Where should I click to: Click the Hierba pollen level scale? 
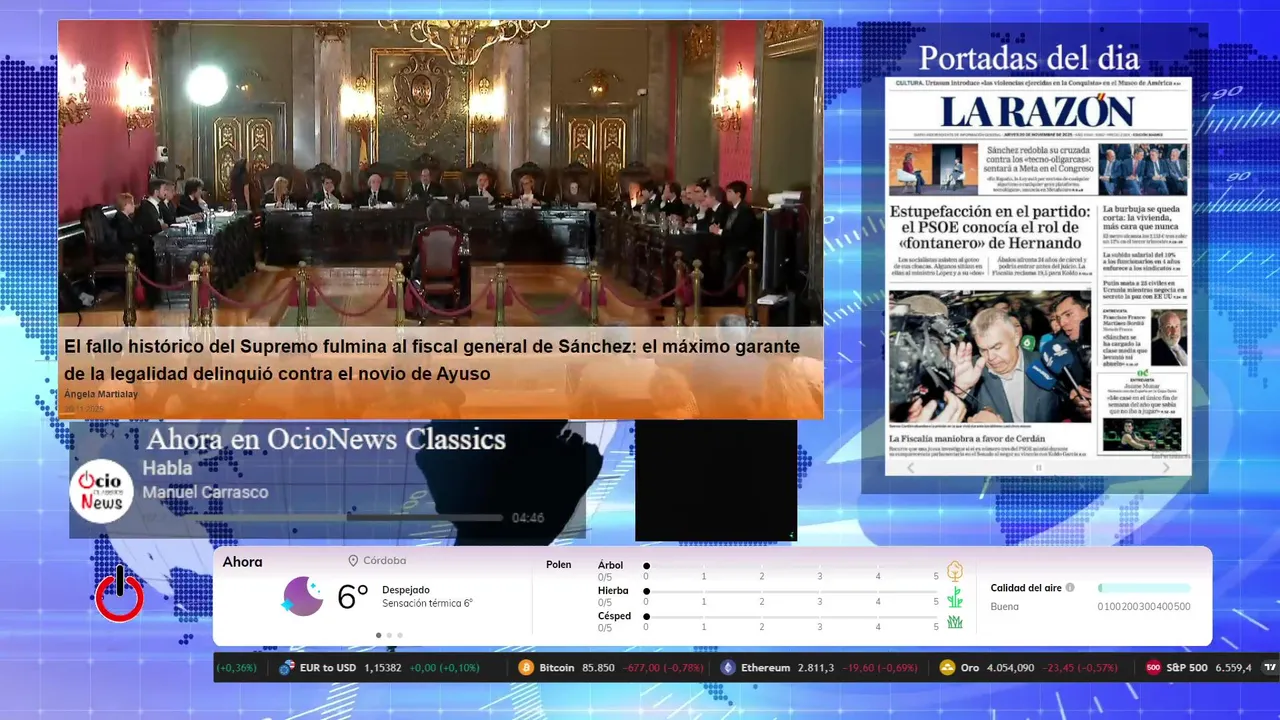tap(792, 592)
